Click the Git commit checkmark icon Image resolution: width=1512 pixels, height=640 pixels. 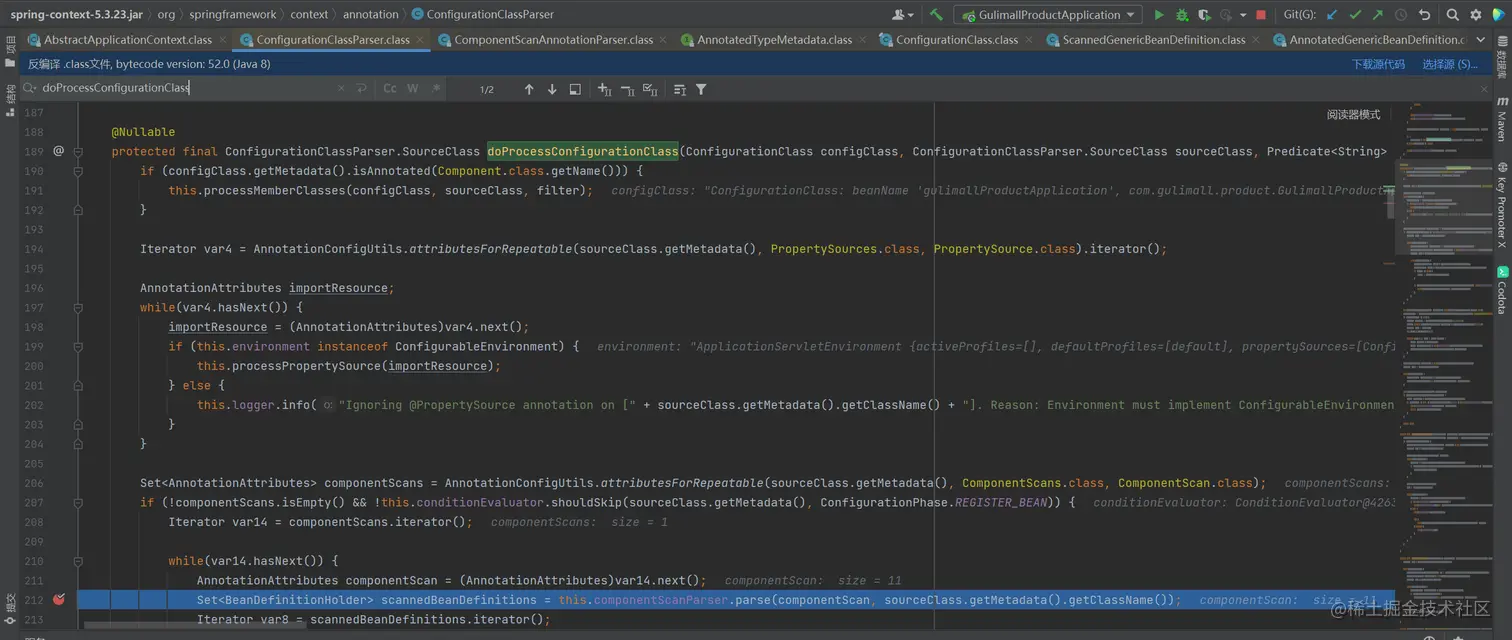coord(1355,15)
